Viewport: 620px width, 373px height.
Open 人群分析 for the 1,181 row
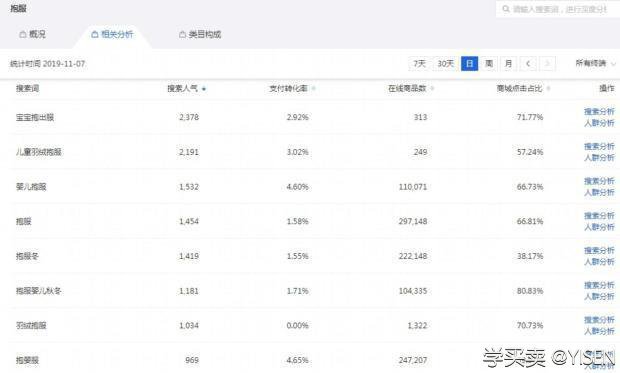[x=599, y=297]
